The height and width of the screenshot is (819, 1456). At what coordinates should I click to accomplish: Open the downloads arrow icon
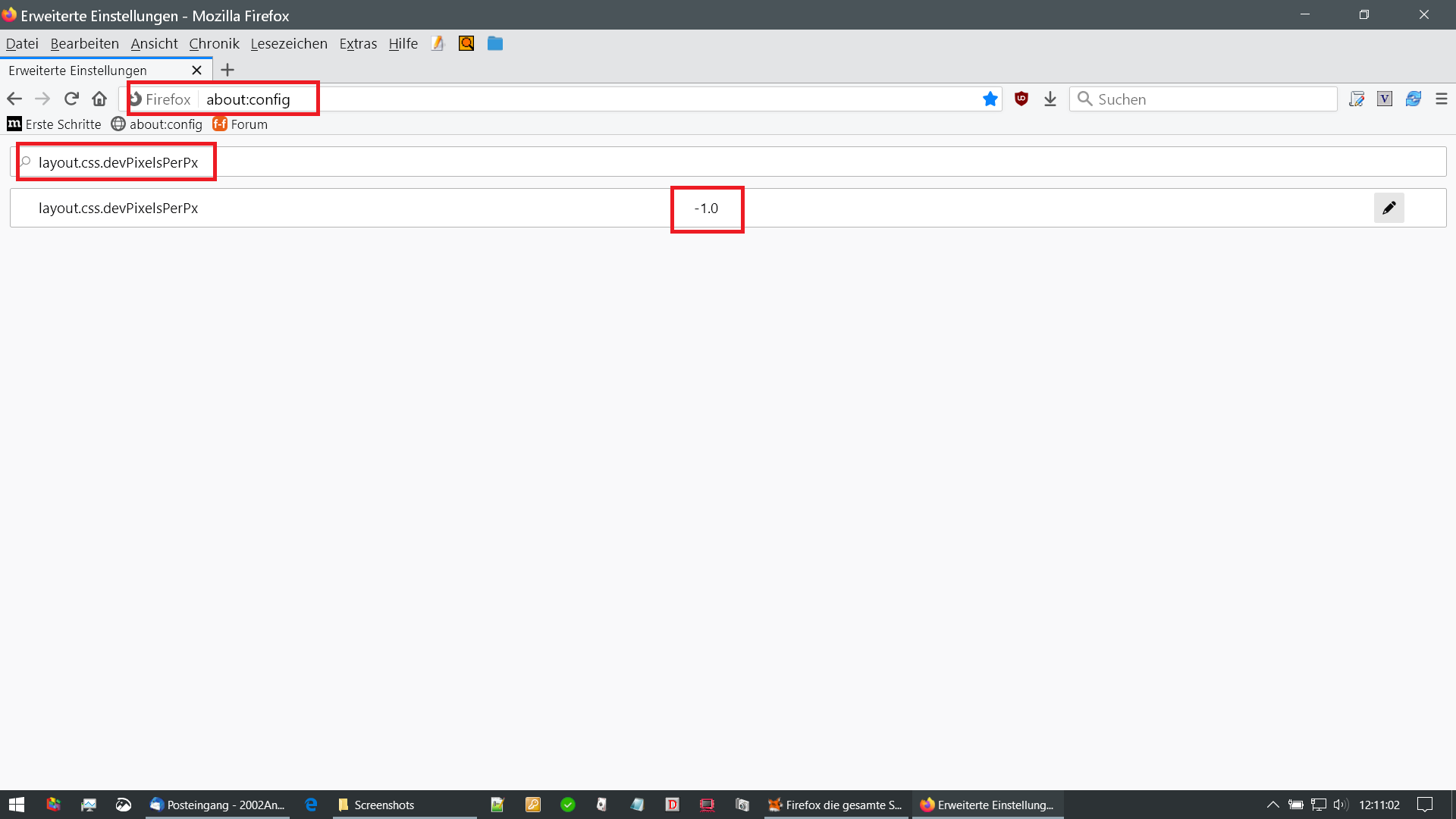pyautogui.click(x=1050, y=99)
